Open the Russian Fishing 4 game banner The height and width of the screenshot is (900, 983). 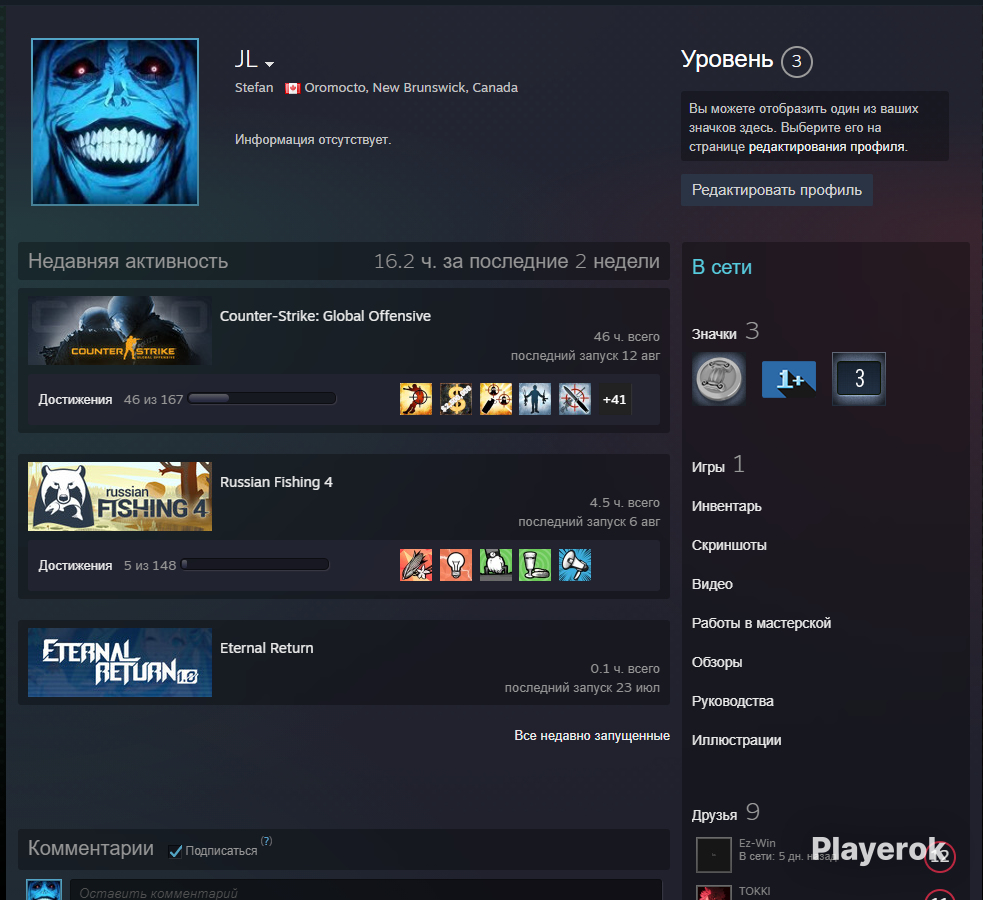point(120,496)
